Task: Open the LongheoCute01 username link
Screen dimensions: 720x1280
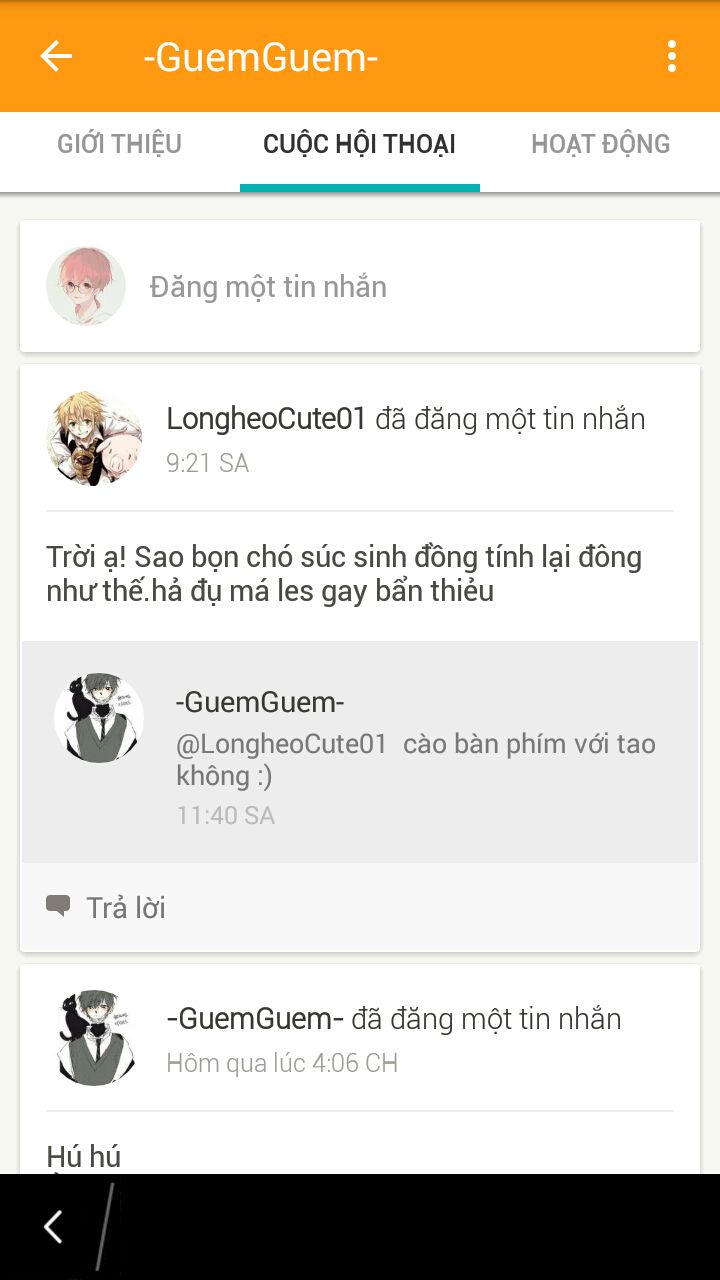Action: click(x=267, y=419)
